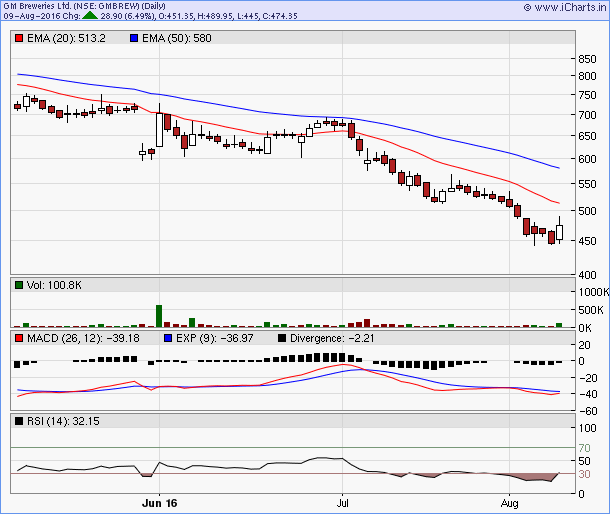Click the 100 RSI axis label
This screenshot has height=514, width=610.
click(587, 428)
